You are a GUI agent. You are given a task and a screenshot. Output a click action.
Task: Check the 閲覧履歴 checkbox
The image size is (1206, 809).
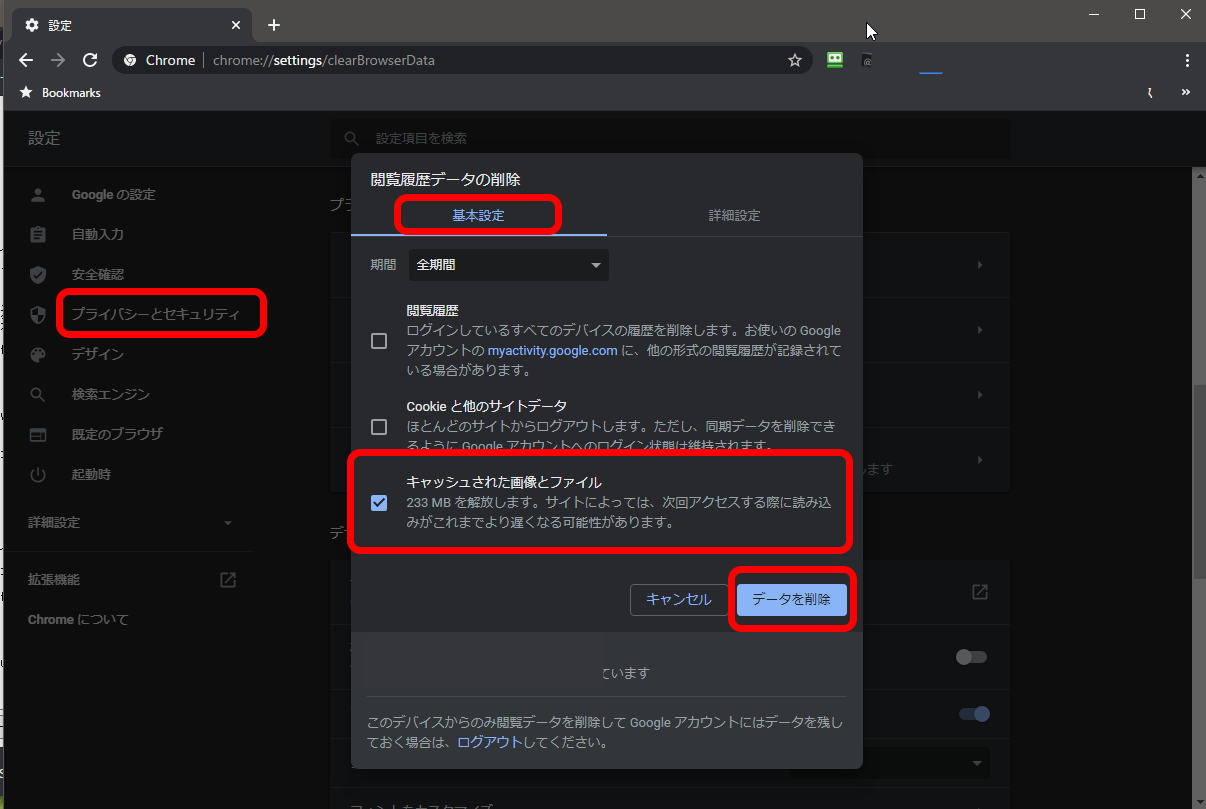pyautogui.click(x=379, y=341)
